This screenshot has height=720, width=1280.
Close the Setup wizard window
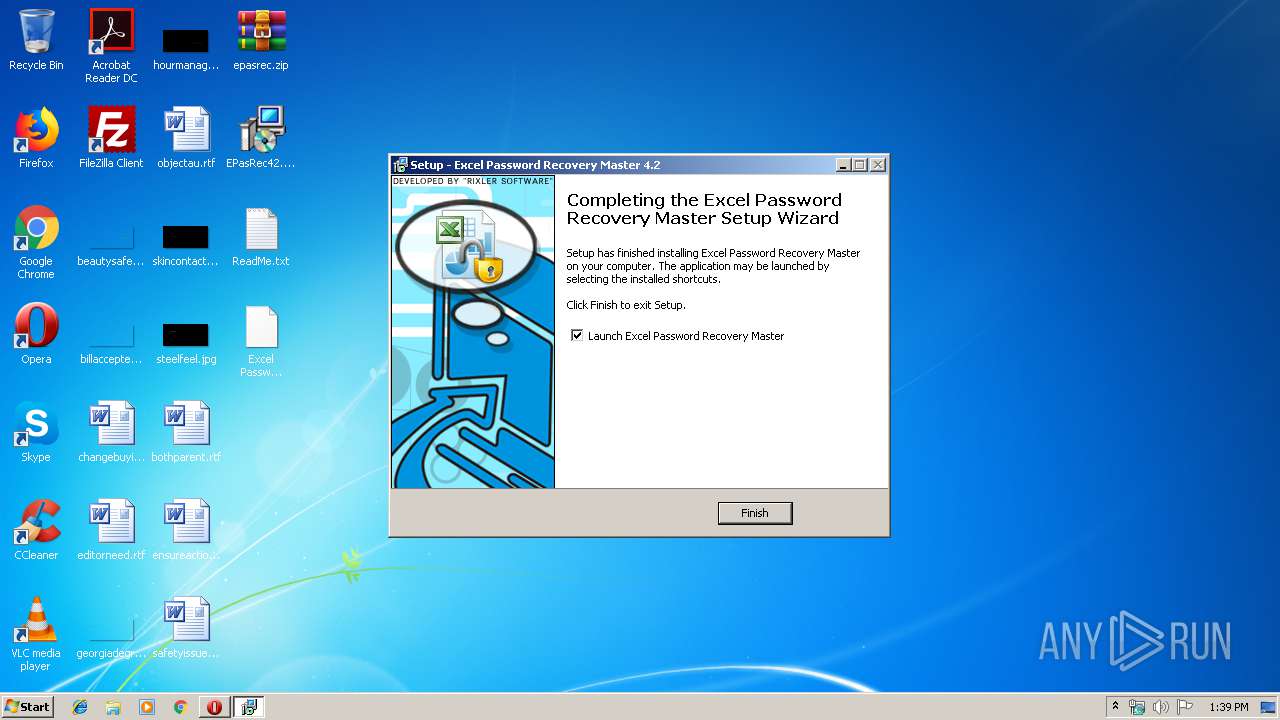click(878, 165)
